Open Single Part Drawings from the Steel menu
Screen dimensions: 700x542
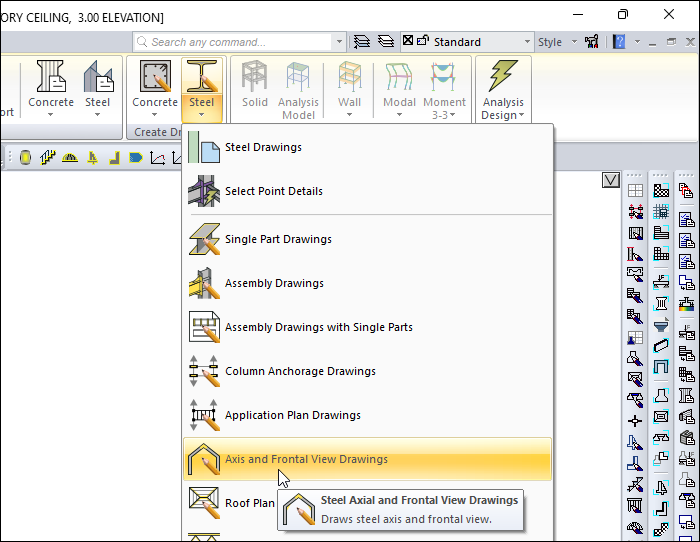click(x=278, y=239)
